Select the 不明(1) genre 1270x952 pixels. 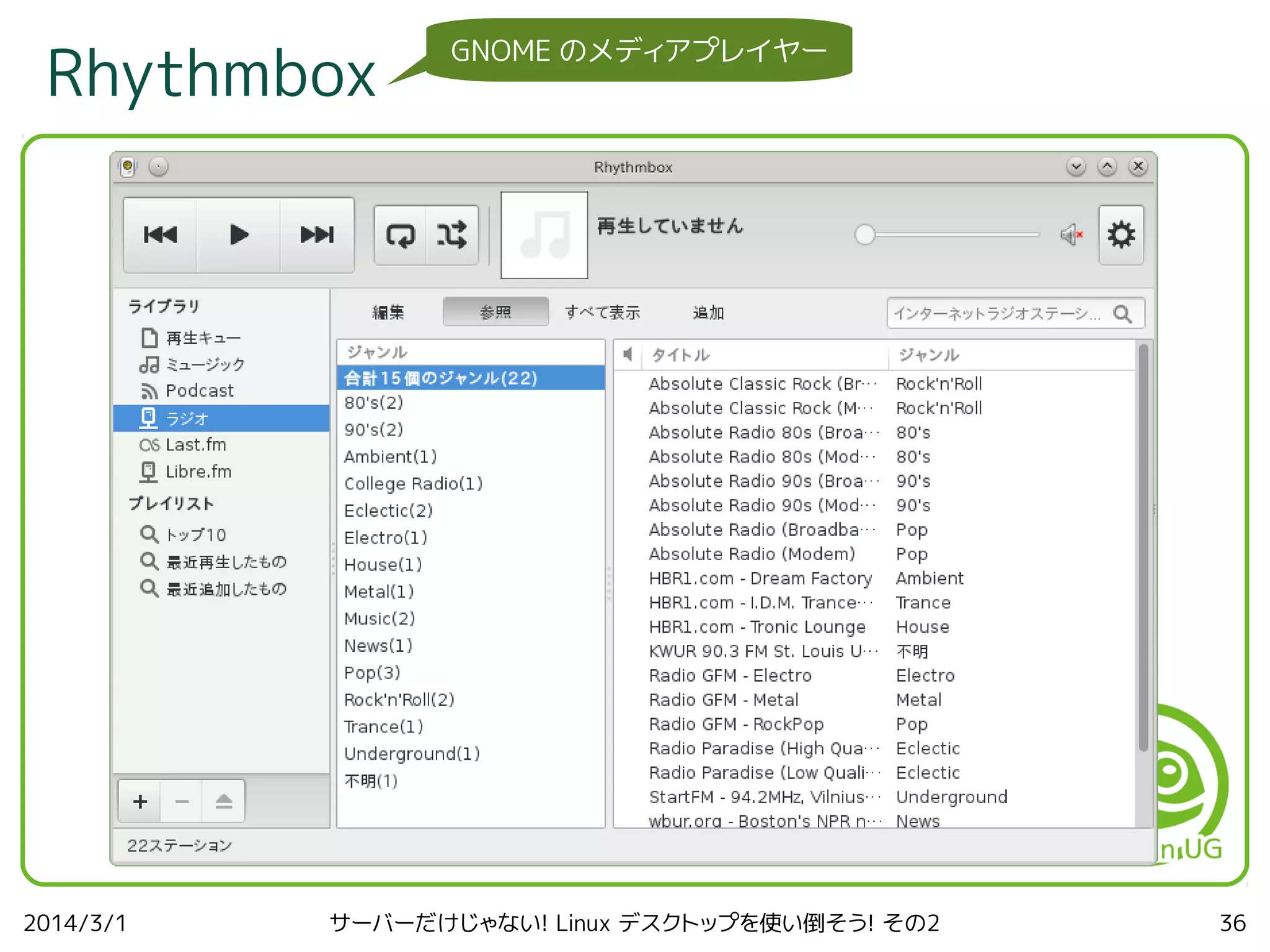click(x=471, y=781)
